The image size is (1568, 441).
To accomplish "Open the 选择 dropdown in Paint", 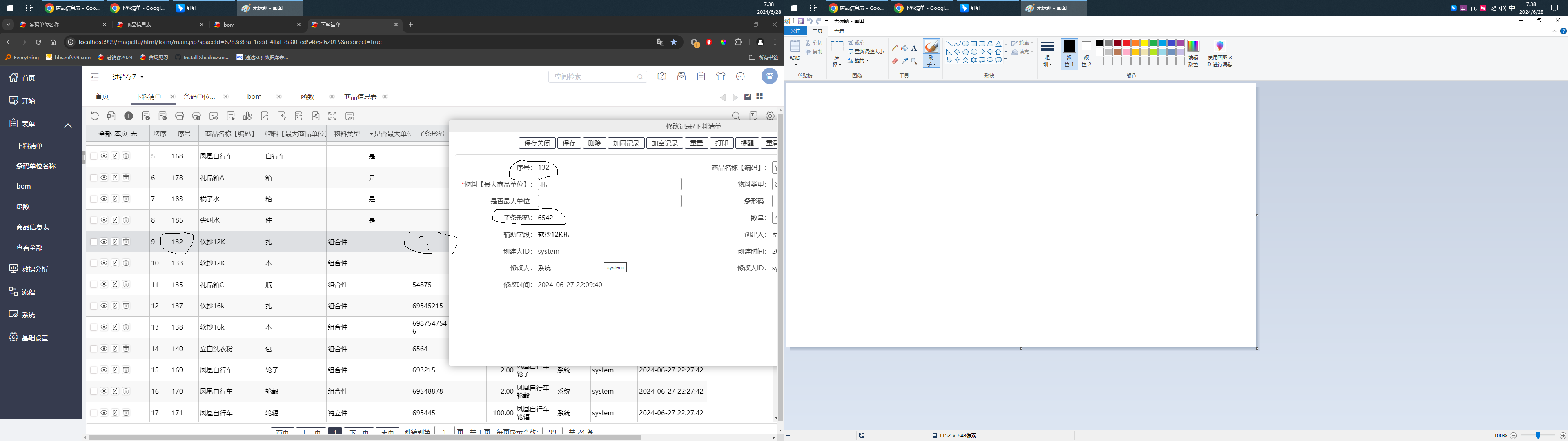I will (837, 61).
